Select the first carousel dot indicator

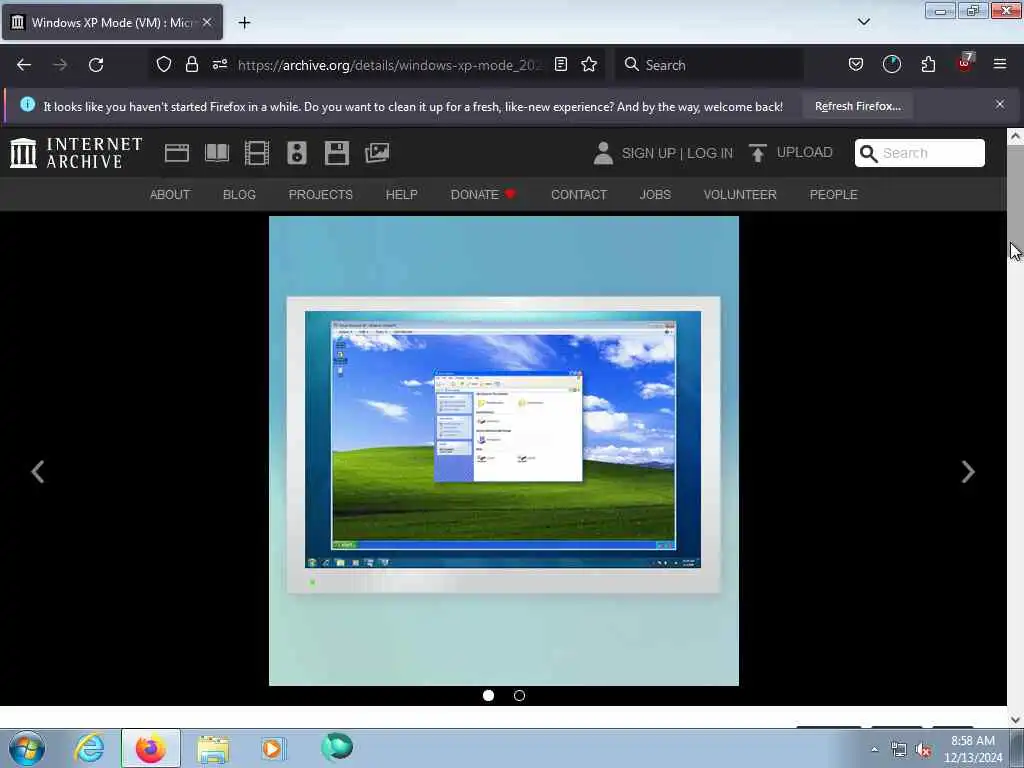(x=488, y=696)
